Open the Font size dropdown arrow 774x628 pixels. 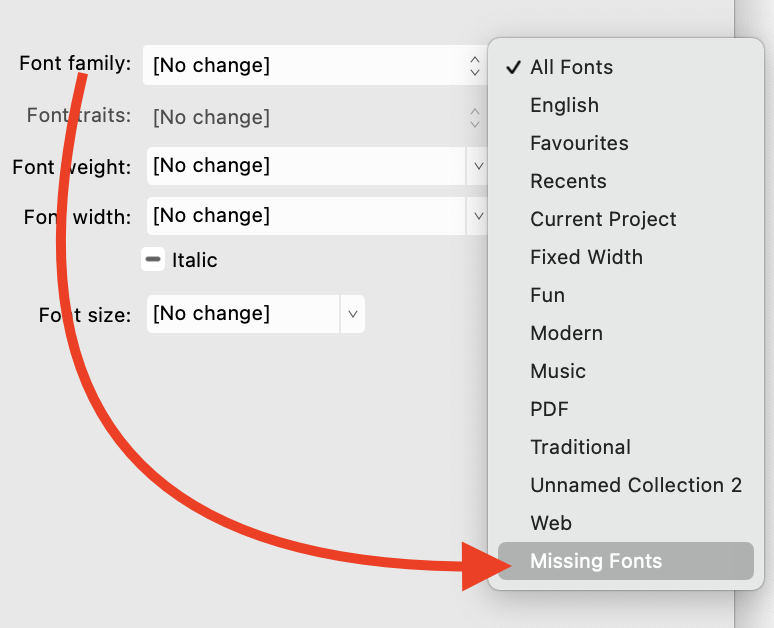tap(352, 314)
